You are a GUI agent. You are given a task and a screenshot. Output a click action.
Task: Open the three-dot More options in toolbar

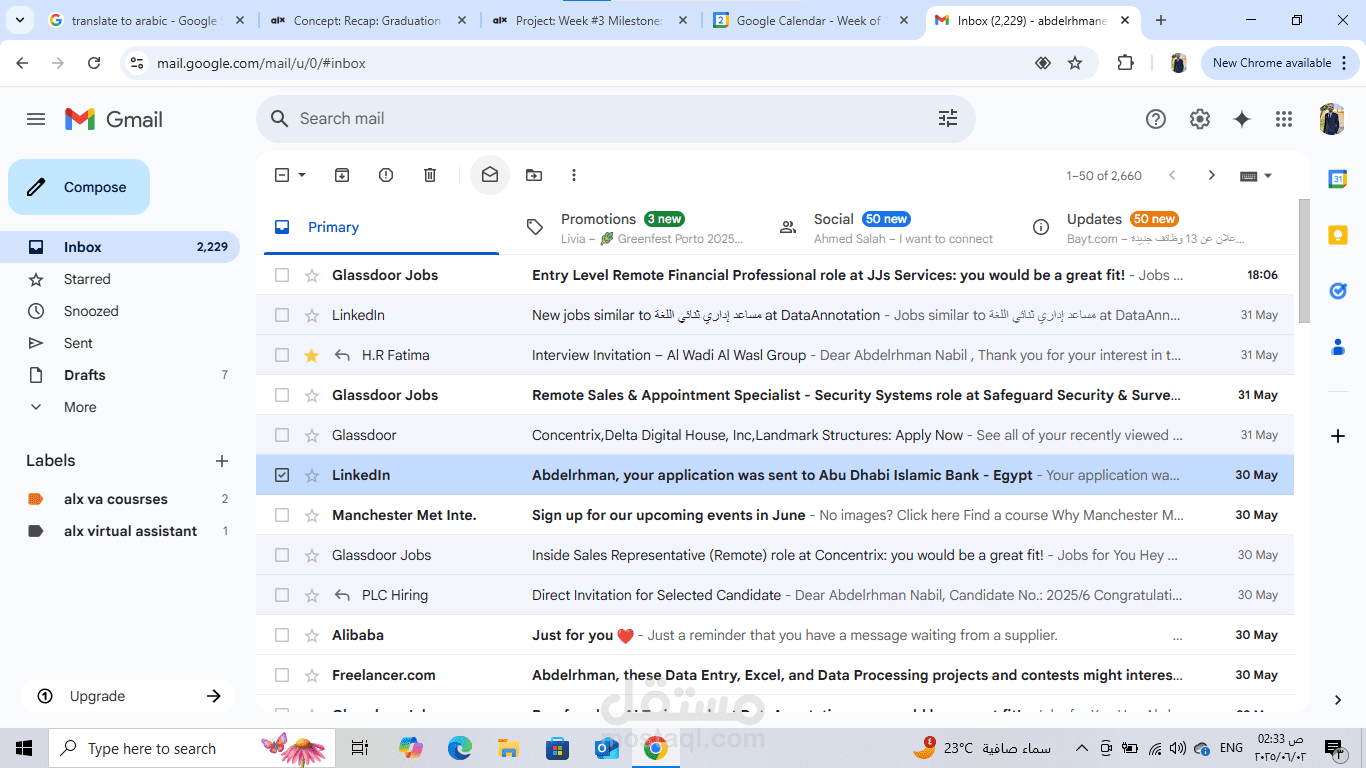point(574,175)
